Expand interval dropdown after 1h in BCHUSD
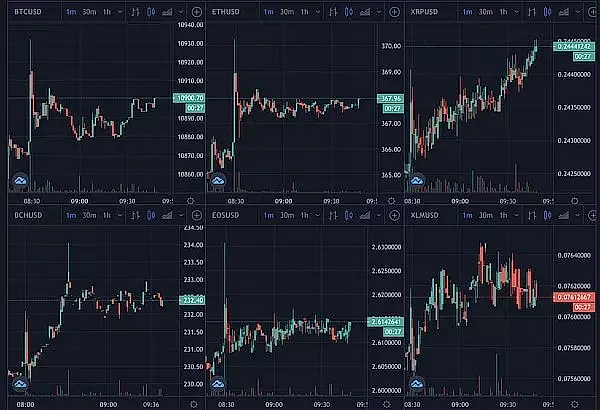 [120, 216]
